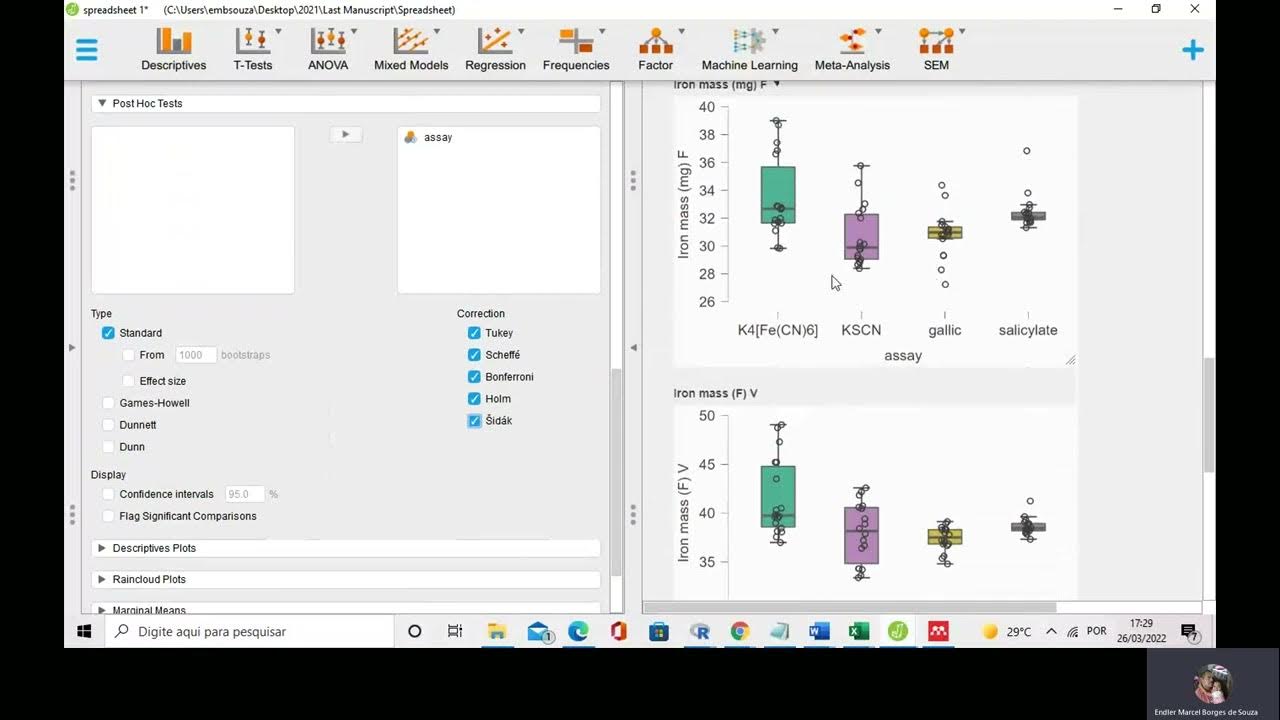Click the confidence interval percent field
Image resolution: width=1280 pixels, height=720 pixels.
click(x=245, y=494)
